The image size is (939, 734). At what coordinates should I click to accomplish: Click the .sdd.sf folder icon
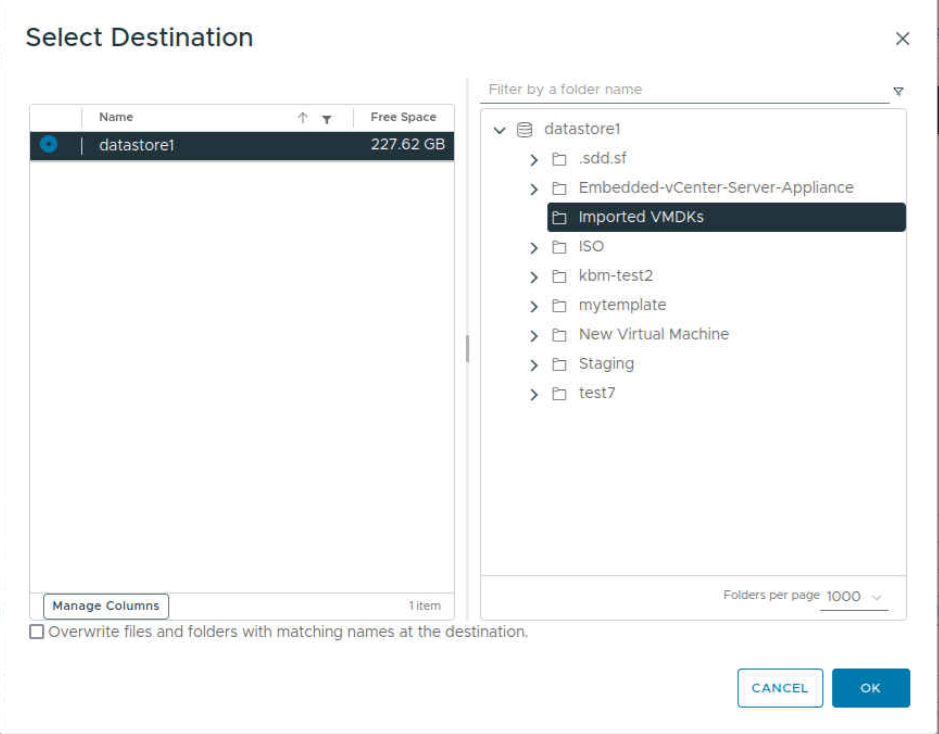point(560,159)
